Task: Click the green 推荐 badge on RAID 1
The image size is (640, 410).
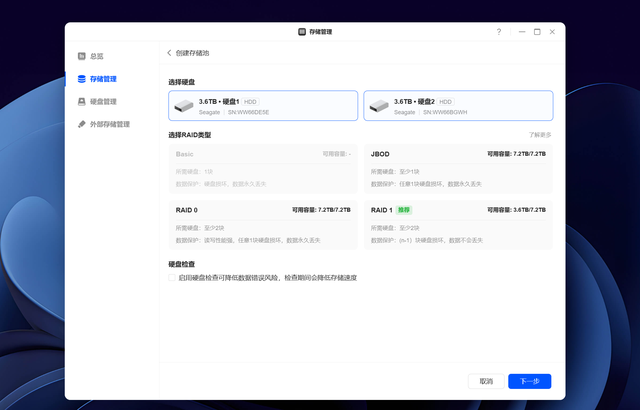Action: 404,210
